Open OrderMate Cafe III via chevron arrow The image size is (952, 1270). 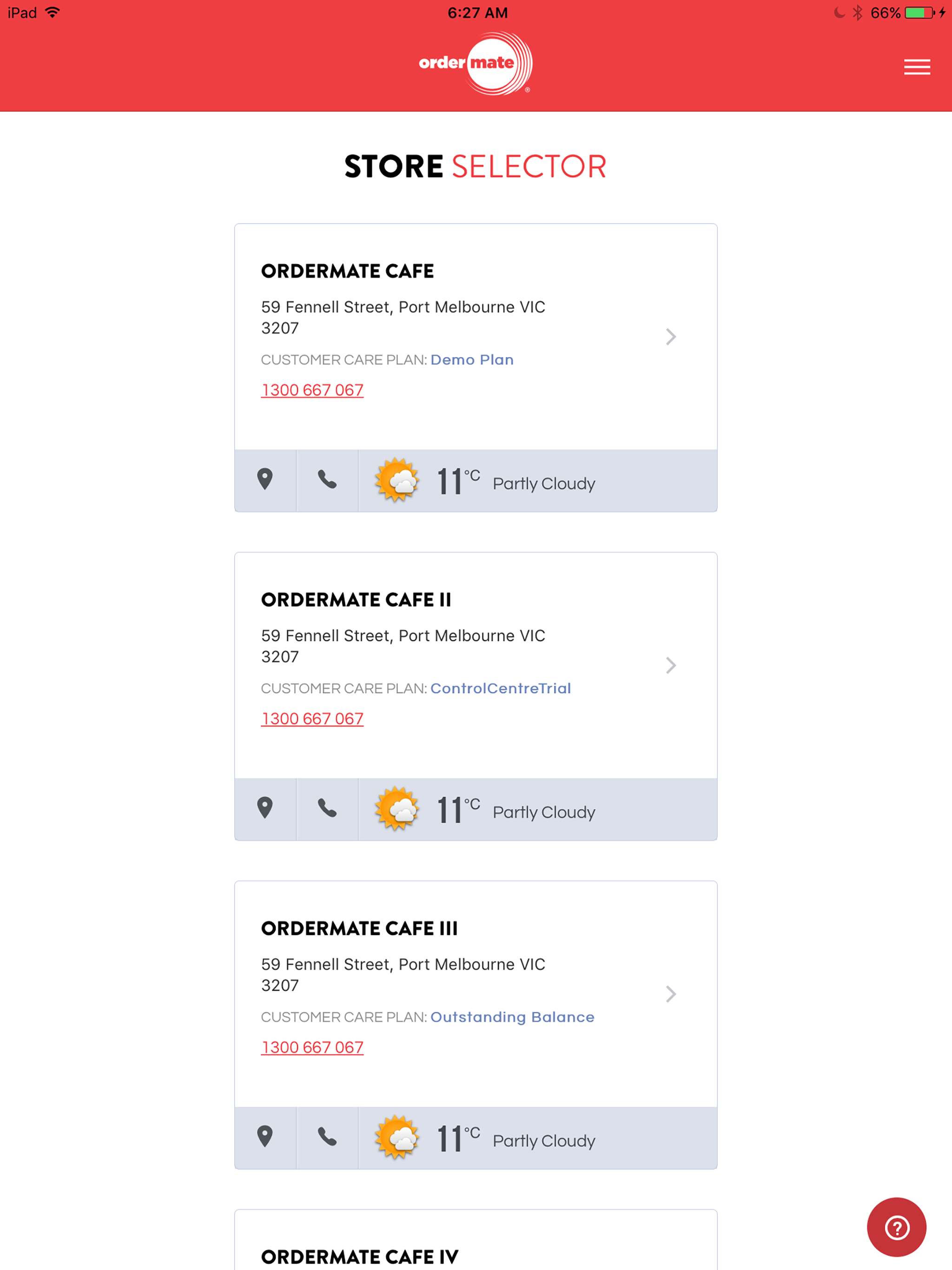click(x=671, y=994)
